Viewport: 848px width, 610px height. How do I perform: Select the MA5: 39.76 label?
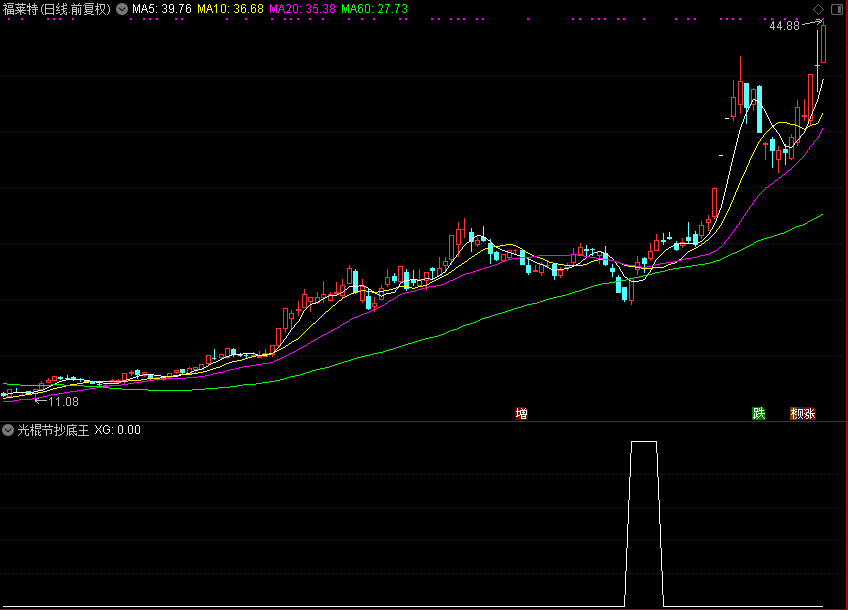point(162,9)
